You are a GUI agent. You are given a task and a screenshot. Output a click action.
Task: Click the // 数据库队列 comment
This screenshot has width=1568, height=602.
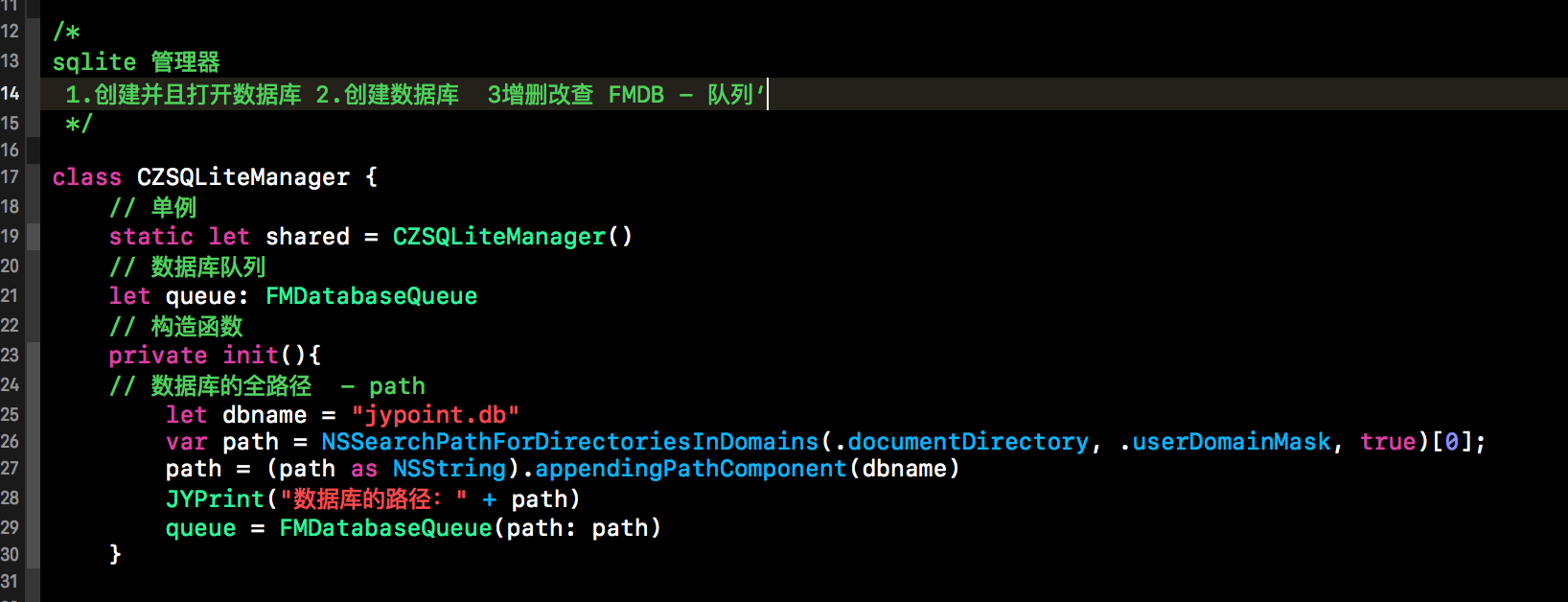click(x=187, y=267)
